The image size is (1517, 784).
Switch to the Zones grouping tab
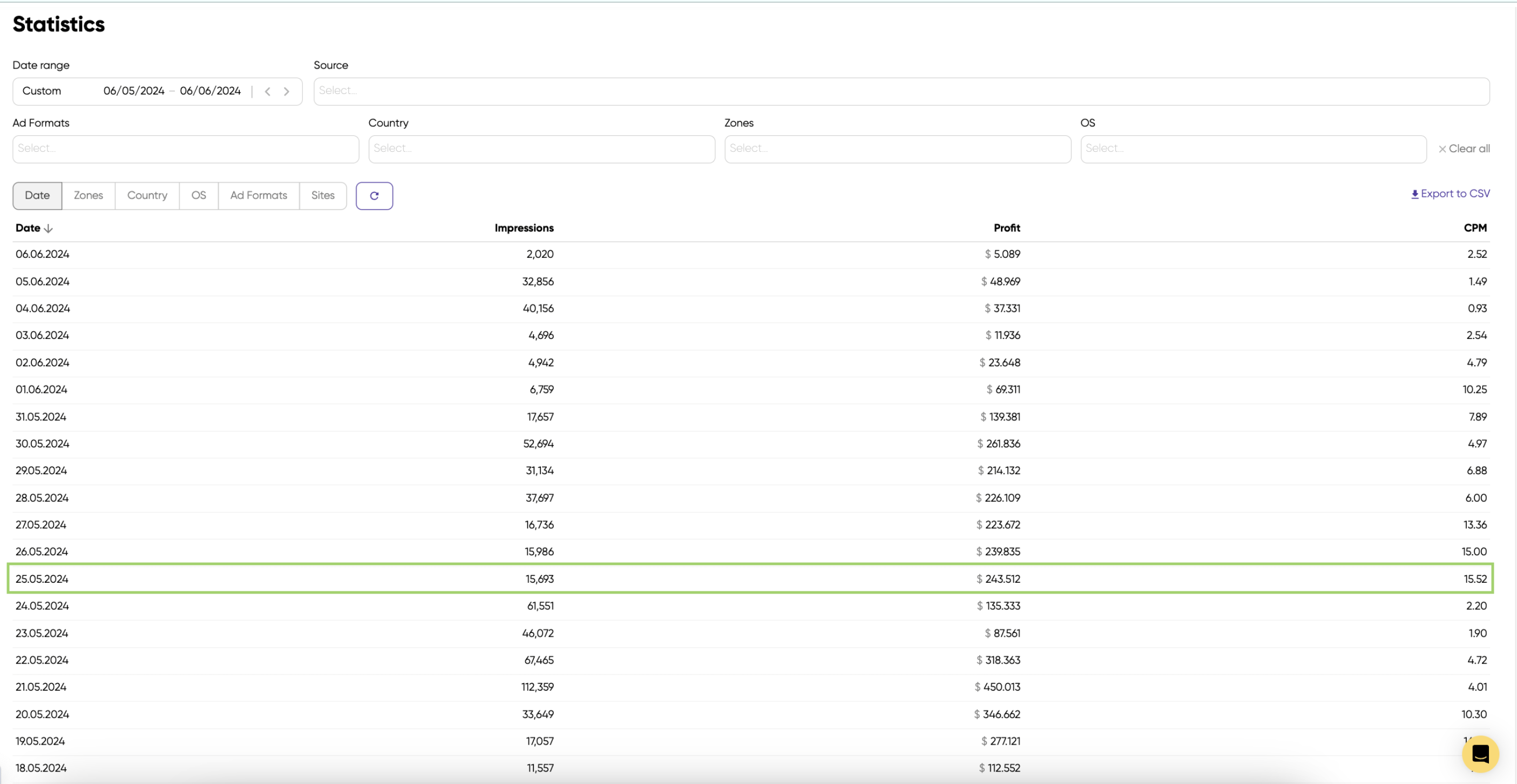(89, 195)
